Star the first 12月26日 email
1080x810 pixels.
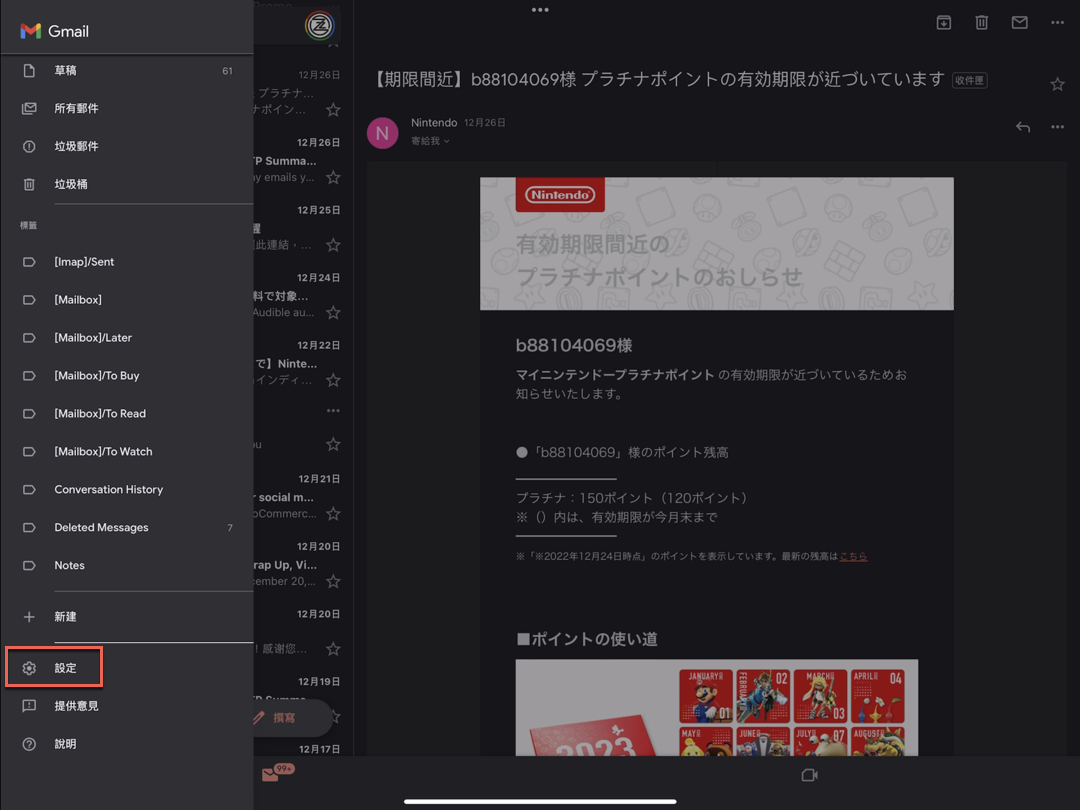(333, 110)
